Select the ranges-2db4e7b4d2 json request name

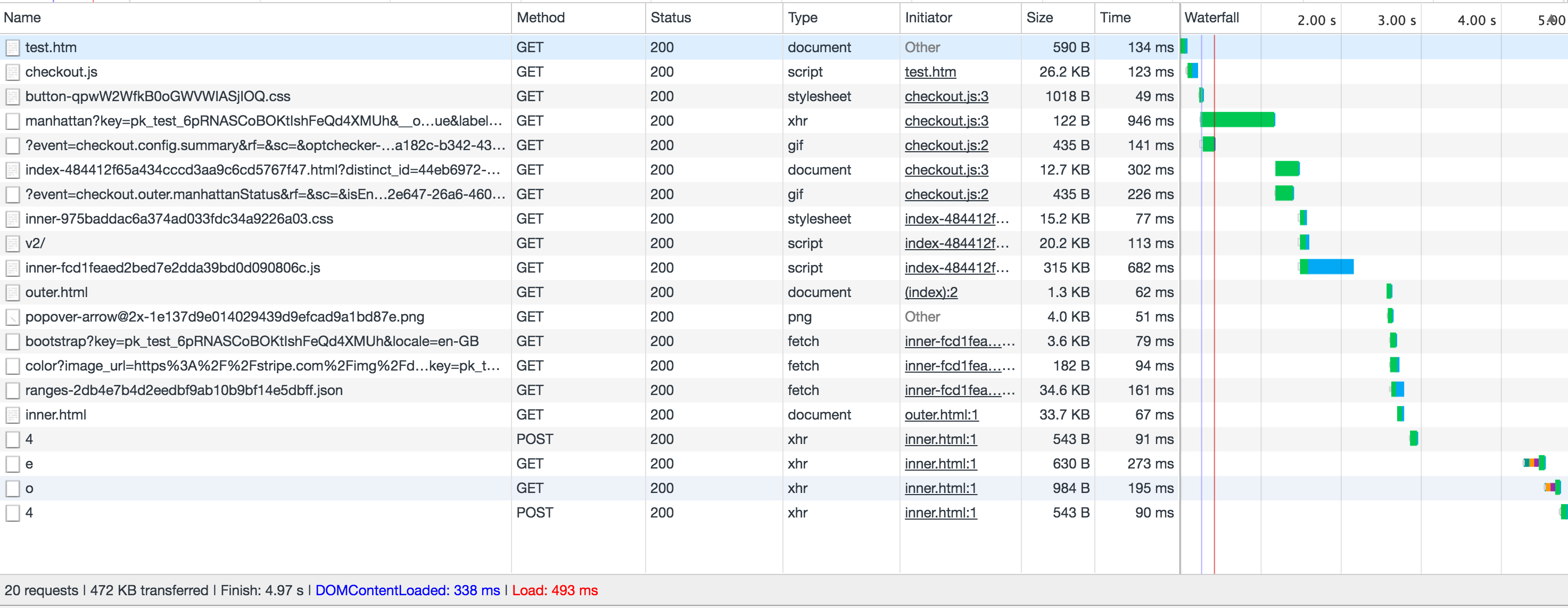click(x=184, y=390)
